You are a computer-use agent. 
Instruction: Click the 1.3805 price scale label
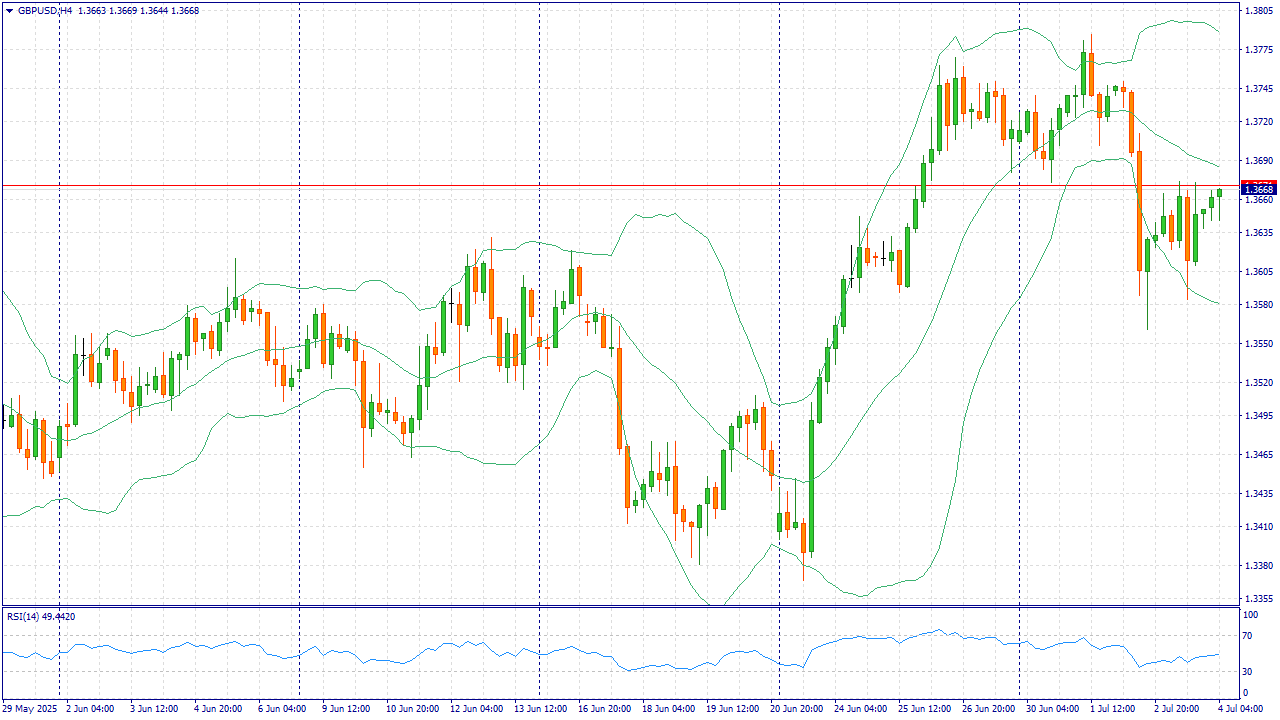coord(1258,11)
